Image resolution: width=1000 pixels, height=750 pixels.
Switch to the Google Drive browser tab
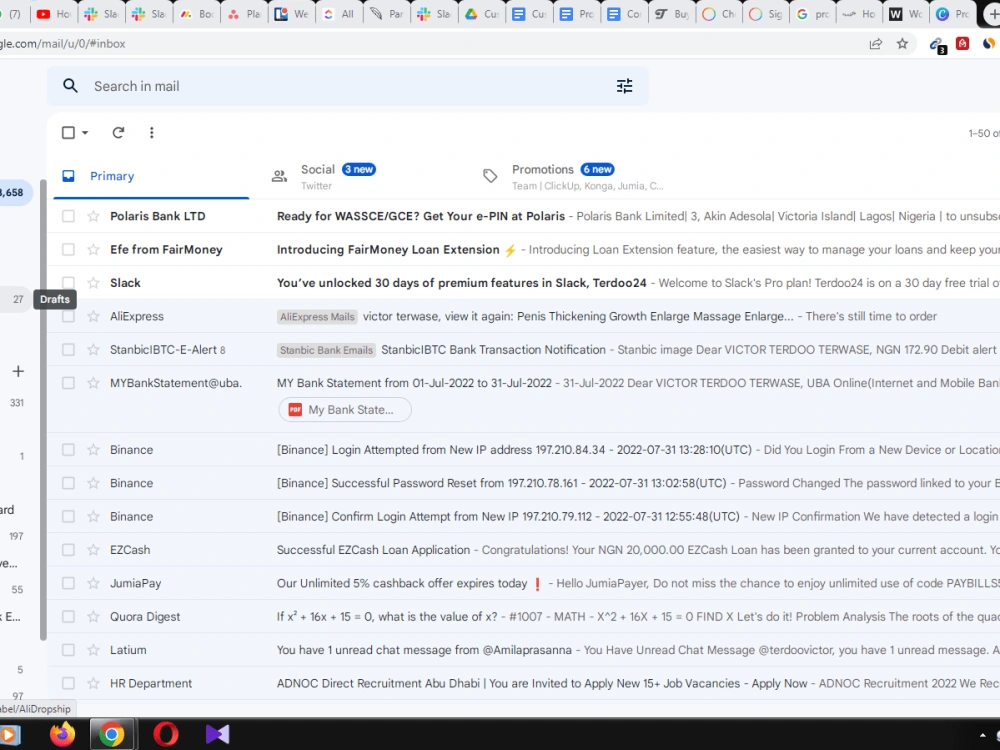(x=483, y=14)
